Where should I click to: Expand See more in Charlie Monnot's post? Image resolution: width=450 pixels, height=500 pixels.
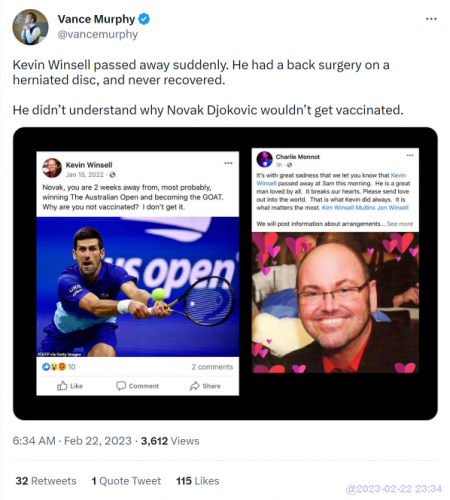point(400,224)
